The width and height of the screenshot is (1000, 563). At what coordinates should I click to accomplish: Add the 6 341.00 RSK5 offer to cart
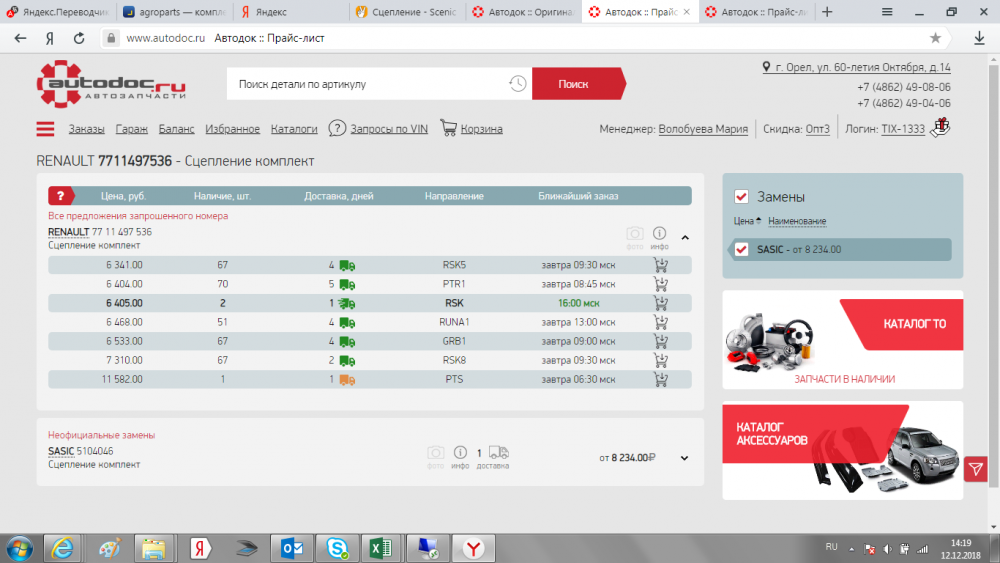661,265
